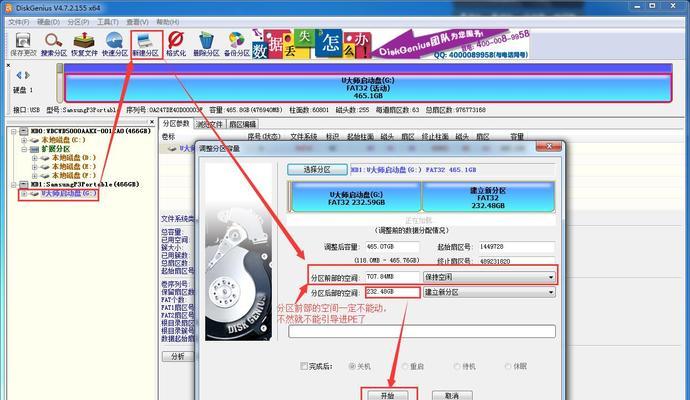Expand the 本地磁盘(C:) tree node

click(x=24, y=140)
